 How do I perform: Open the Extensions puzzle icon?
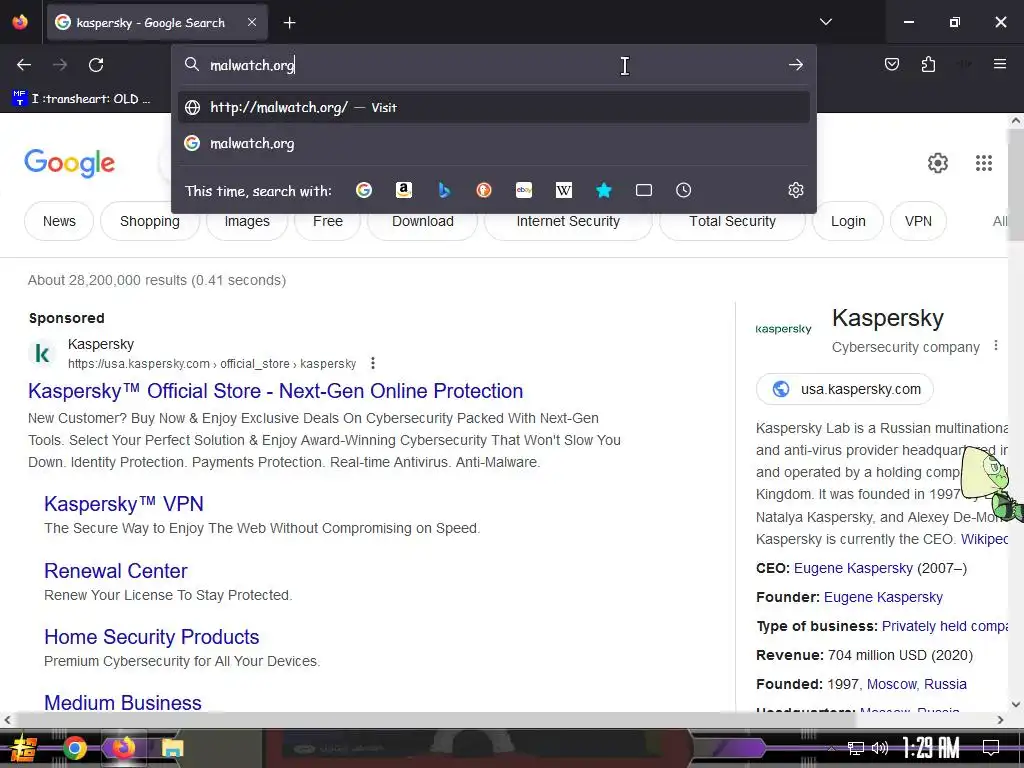[x=928, y=64]
